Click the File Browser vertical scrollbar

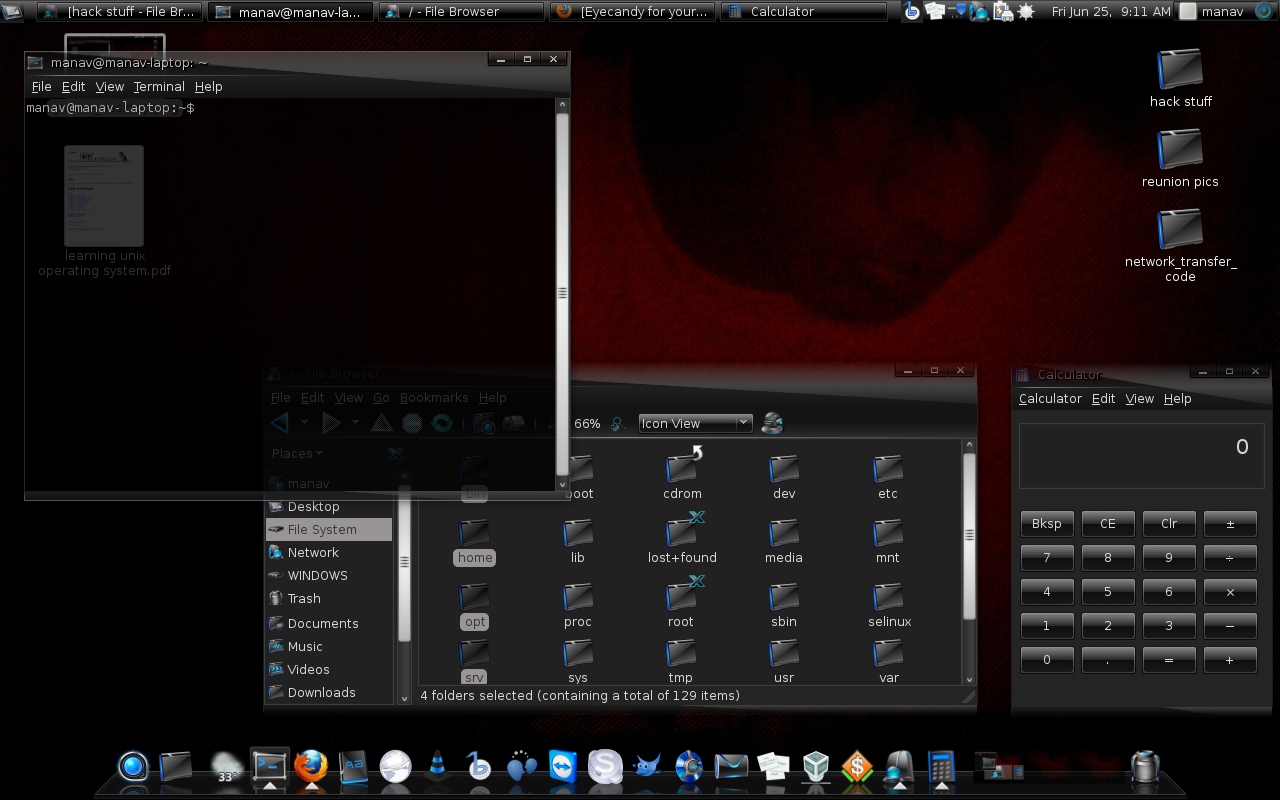tap(968, 563)
